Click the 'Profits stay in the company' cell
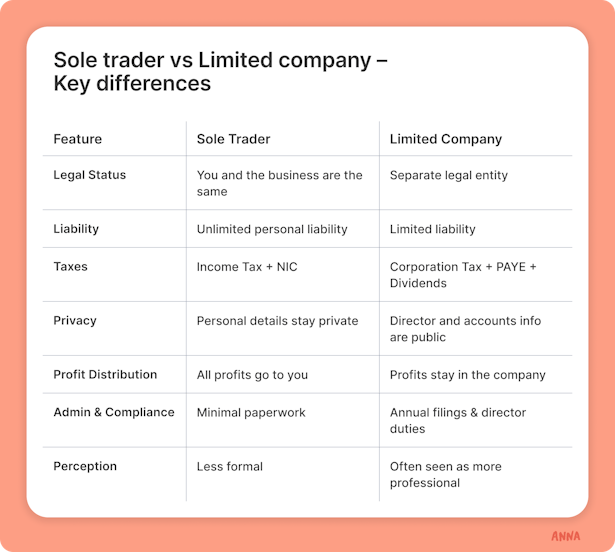Image resolution: width=615 pixels, height=552 pixels. click(x=468, y=375)
